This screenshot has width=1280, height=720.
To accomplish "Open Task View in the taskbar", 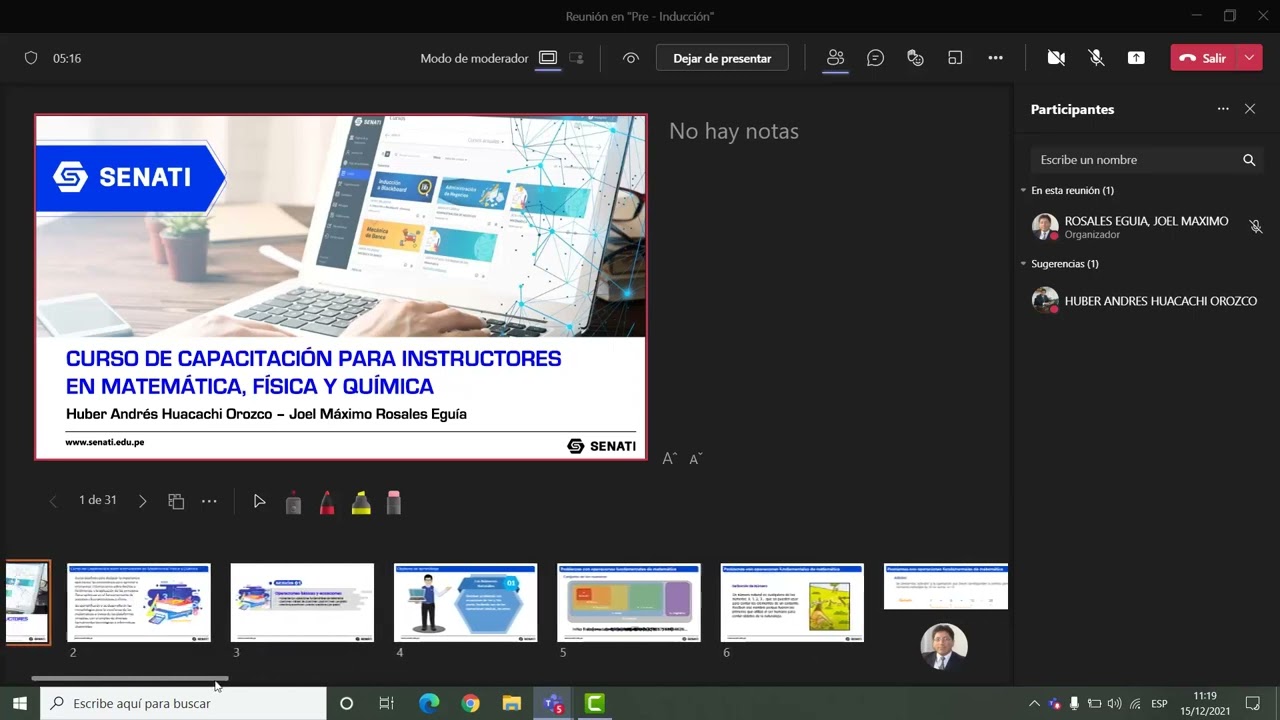I will click(386, 703).
